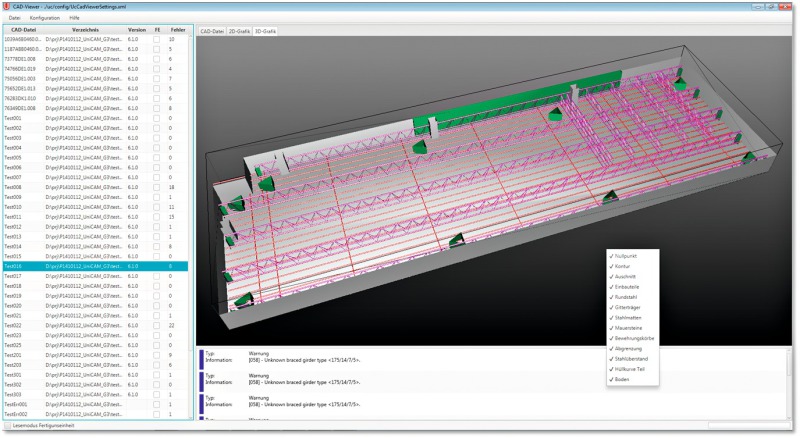
Task: Check the FE box for Test008
Action: coord(157,187)
